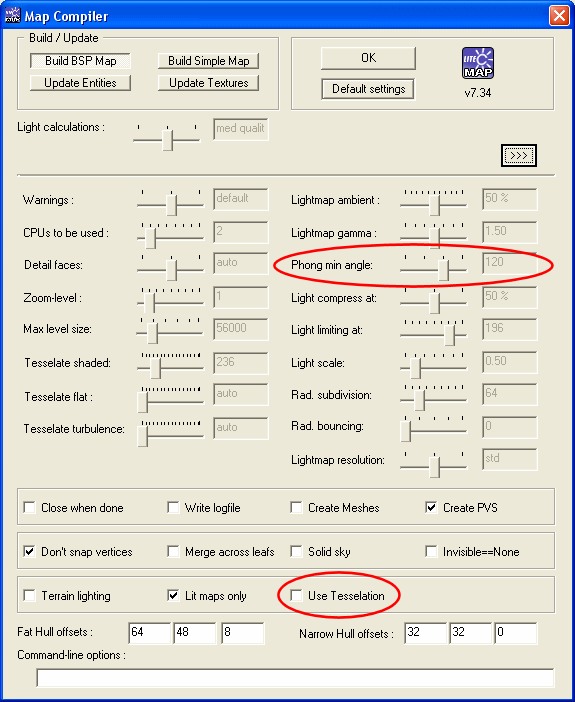Enable Create Meshes checkbox

pyautogui.click(x=296, y=508)
